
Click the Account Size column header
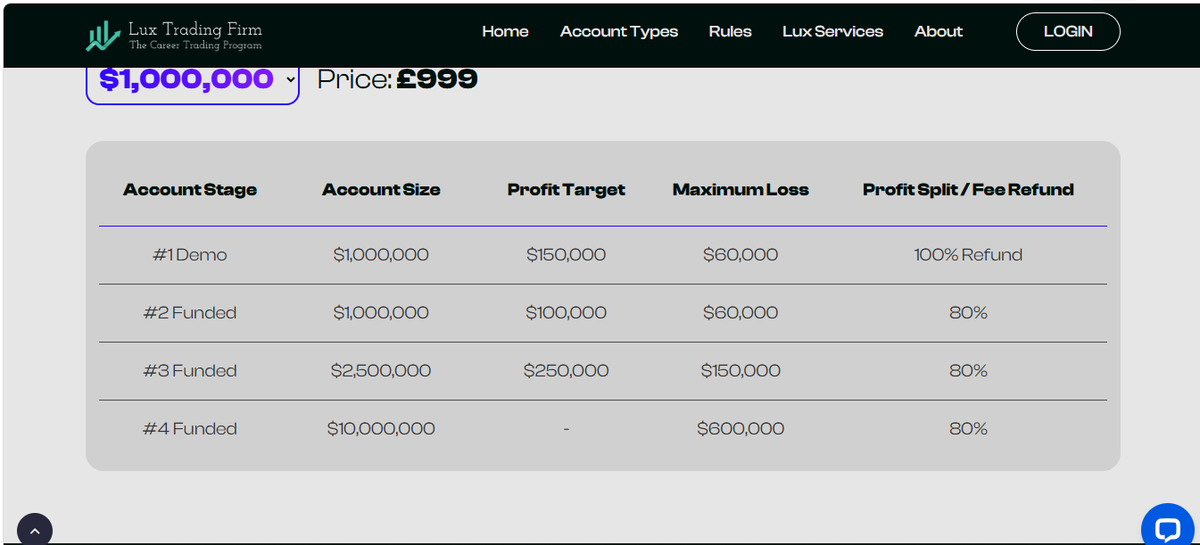381,189
